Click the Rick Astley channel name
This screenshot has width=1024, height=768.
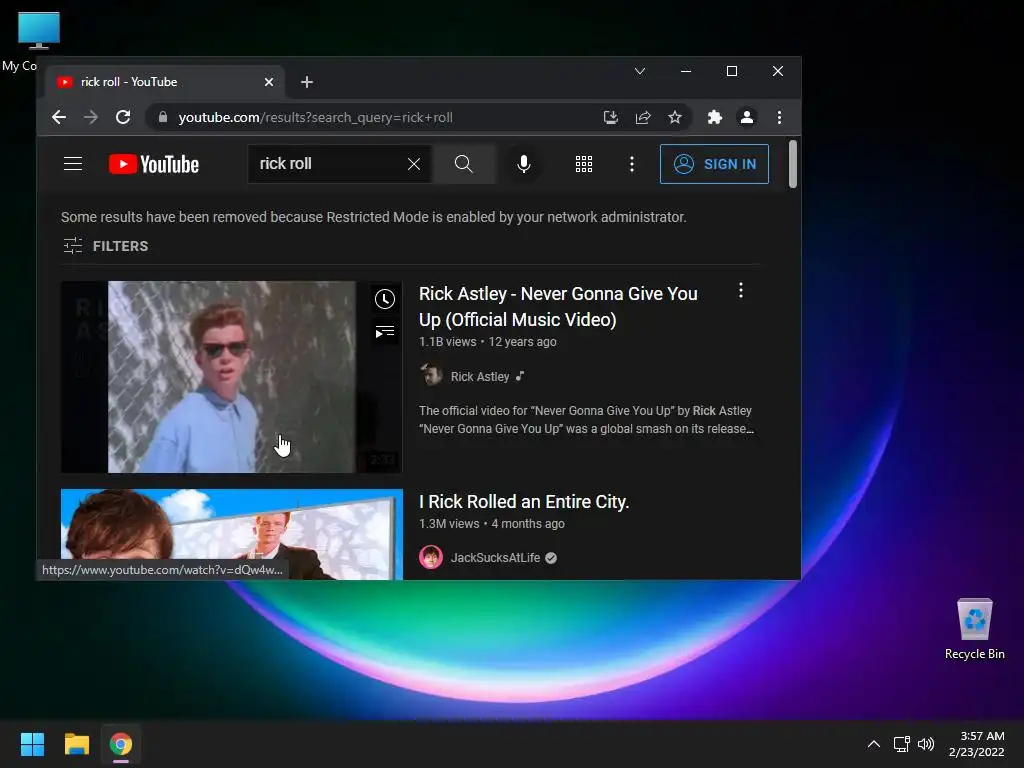[x=480, y=377]
